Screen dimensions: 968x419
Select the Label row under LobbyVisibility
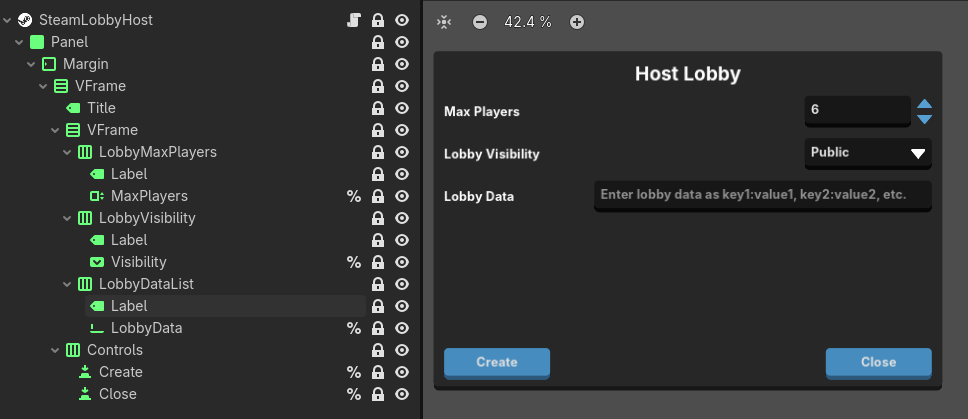point(225,240)
